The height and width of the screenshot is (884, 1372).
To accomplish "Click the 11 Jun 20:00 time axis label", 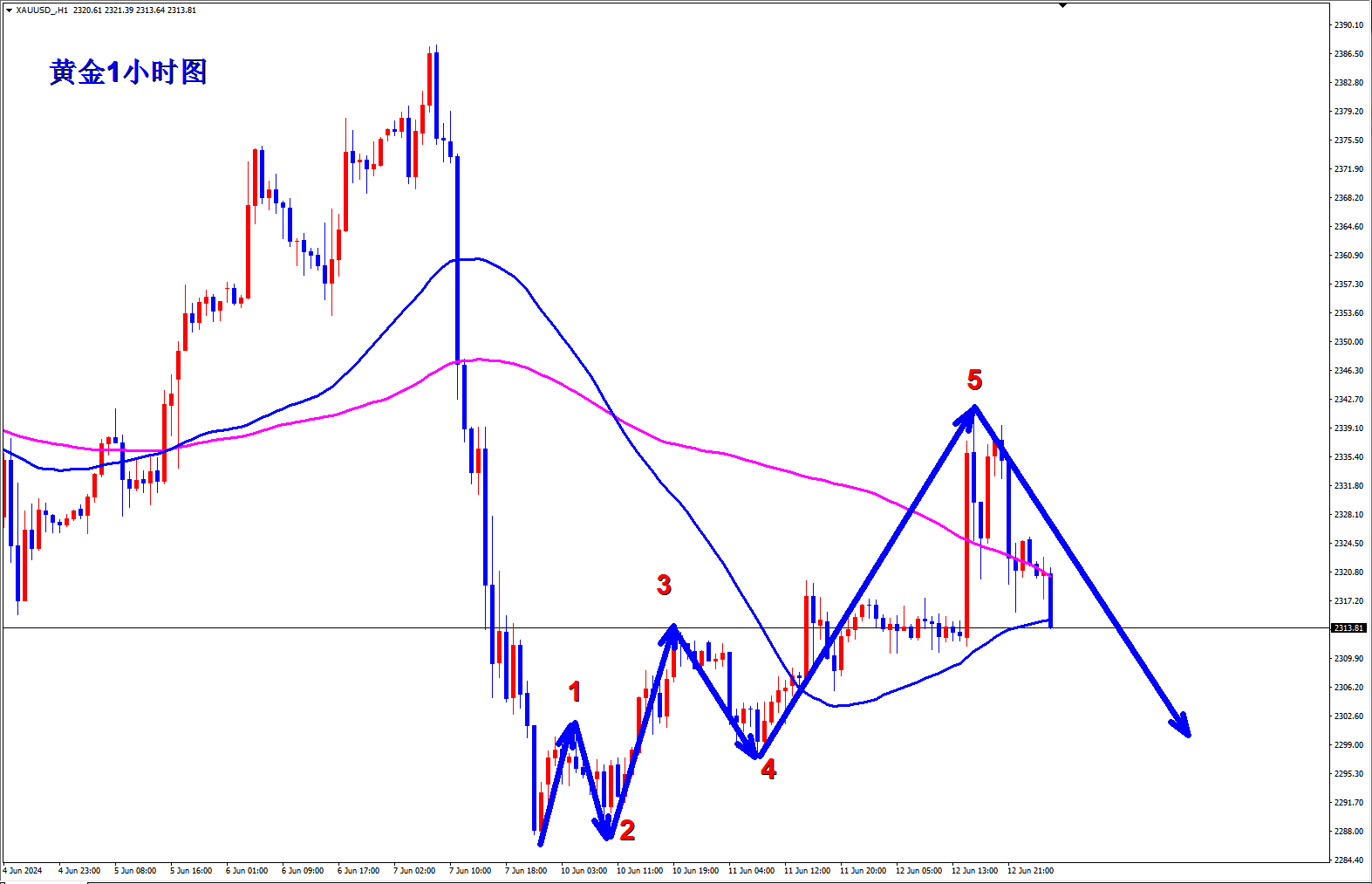I will (x=863, y=871).
